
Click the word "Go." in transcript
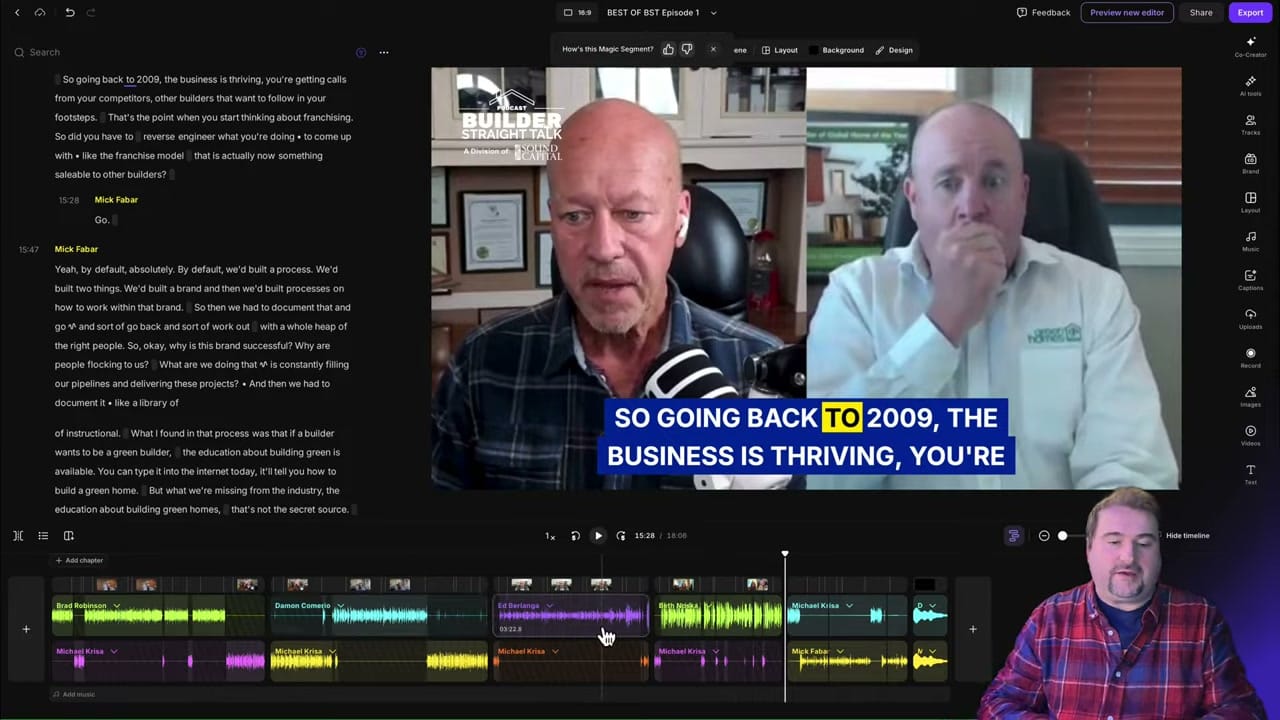pos(102,220)
